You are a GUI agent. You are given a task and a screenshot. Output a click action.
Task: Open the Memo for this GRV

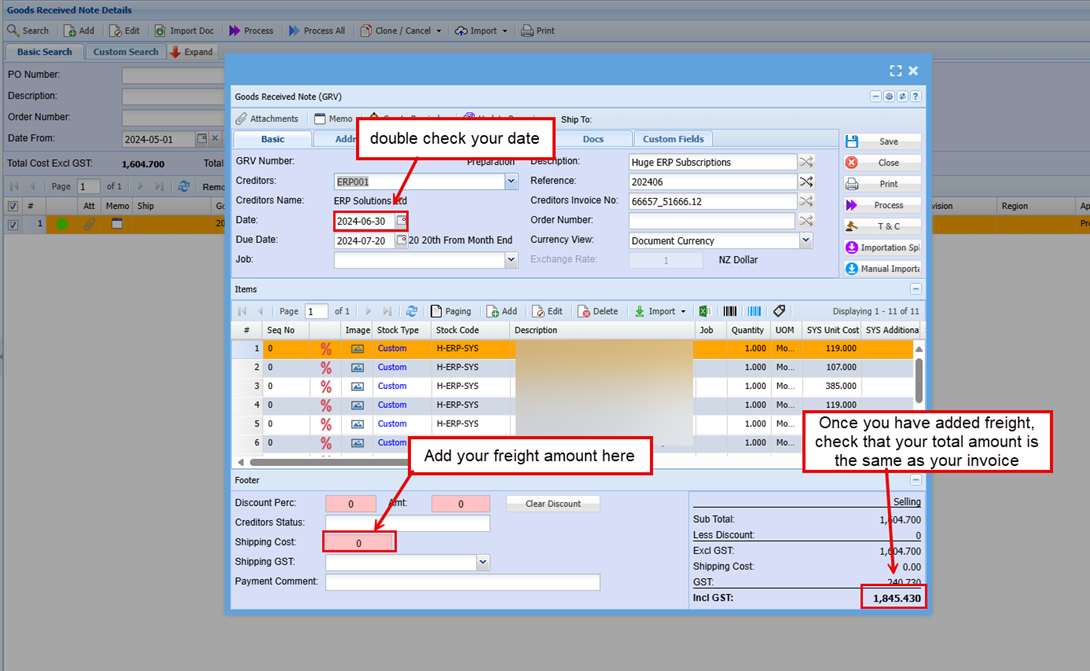(333, 119)
